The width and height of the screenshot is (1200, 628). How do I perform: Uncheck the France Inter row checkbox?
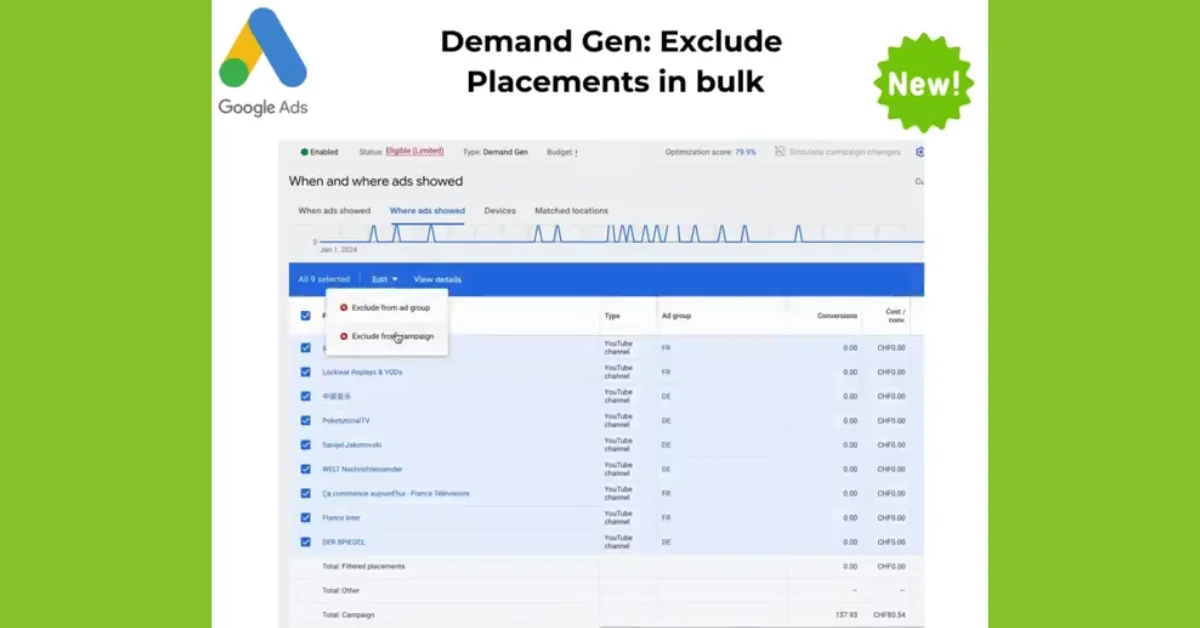point(306,518)
